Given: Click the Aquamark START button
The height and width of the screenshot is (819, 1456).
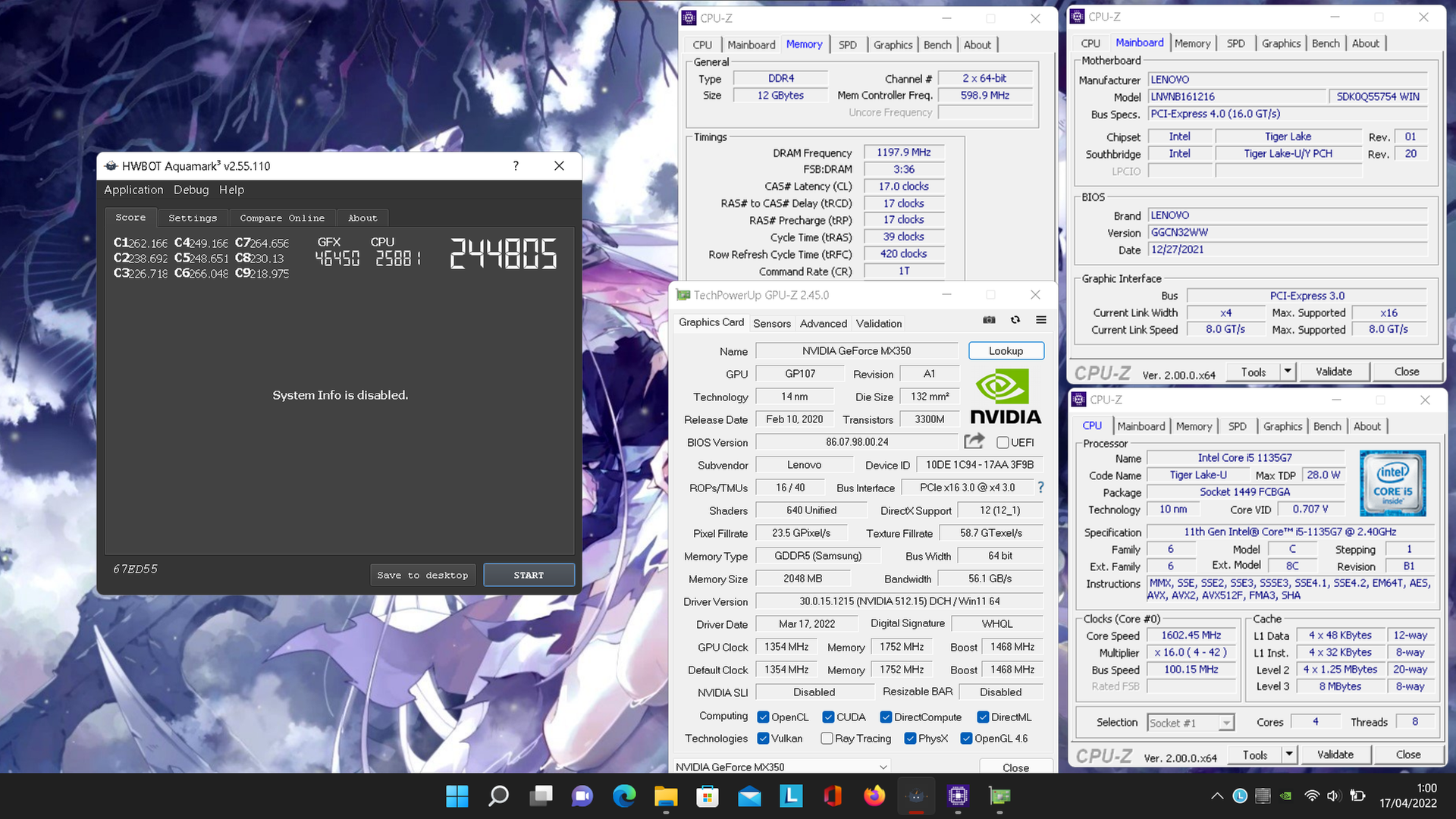Looking at the screenshot, I should (x=529, y=575).
